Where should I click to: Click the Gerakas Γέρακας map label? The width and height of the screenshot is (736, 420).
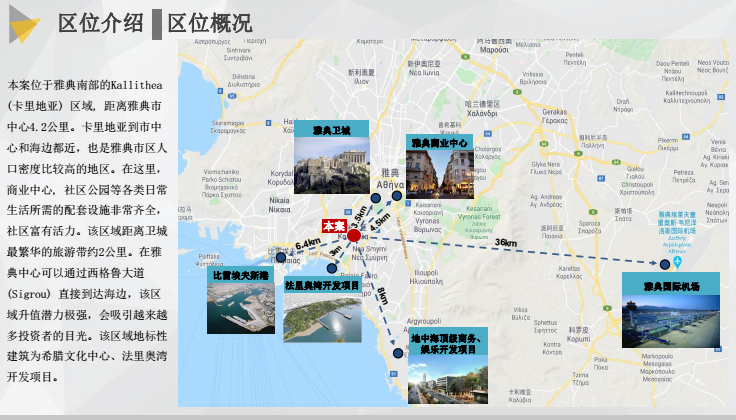[555, 116]
